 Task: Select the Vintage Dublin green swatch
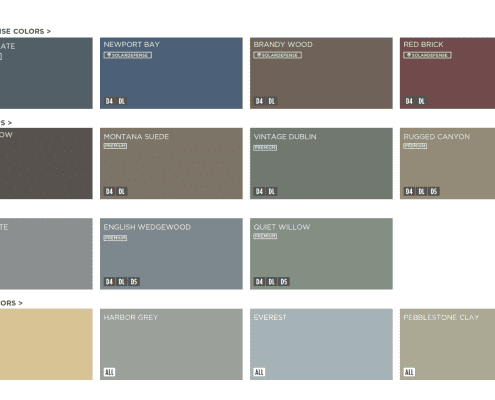(x=321, y=163)
